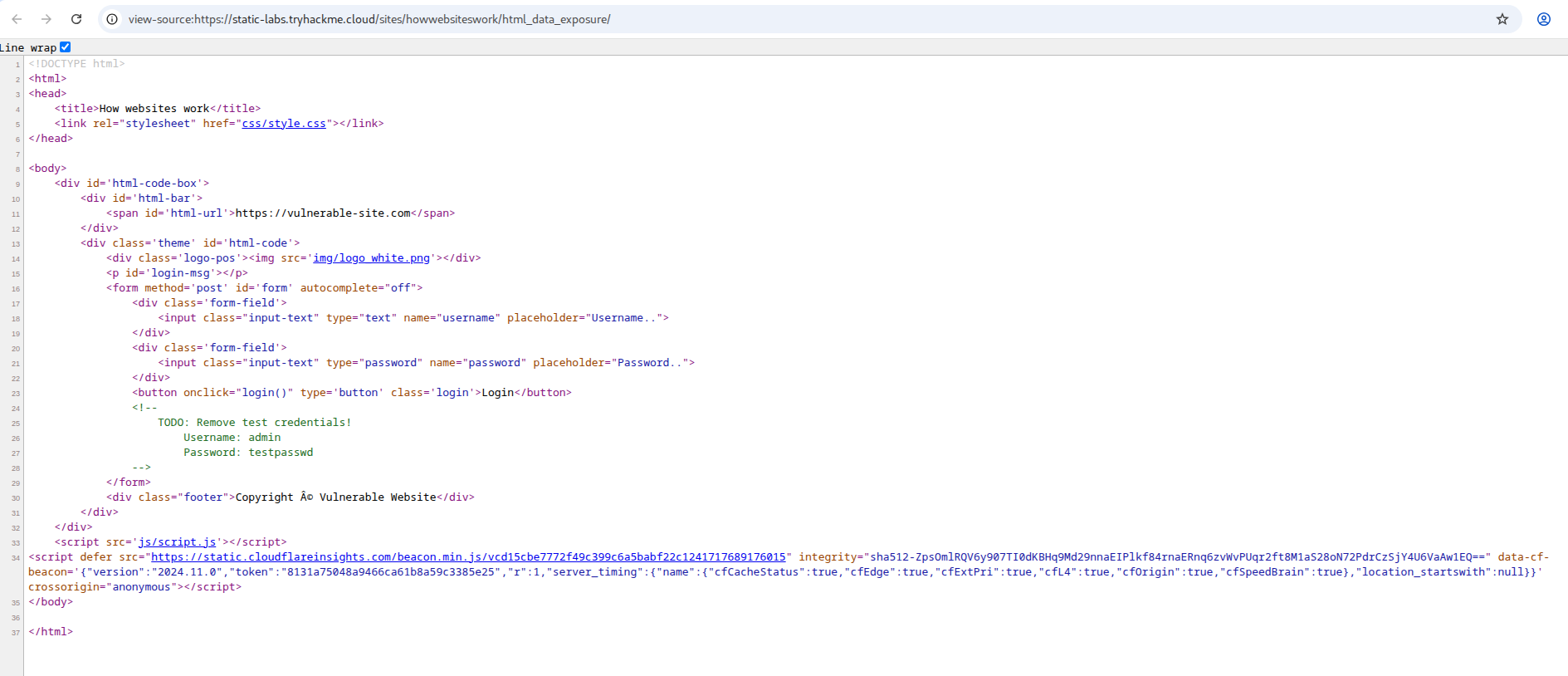Uncheck the Line wrap checkbox
Screen dimensions: 1568x676
(x=66, y=47)
